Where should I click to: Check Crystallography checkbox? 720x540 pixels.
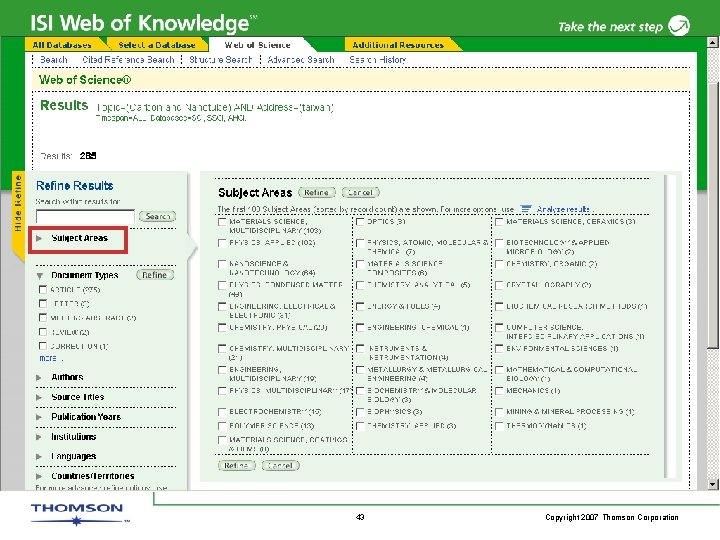(500, 286)
